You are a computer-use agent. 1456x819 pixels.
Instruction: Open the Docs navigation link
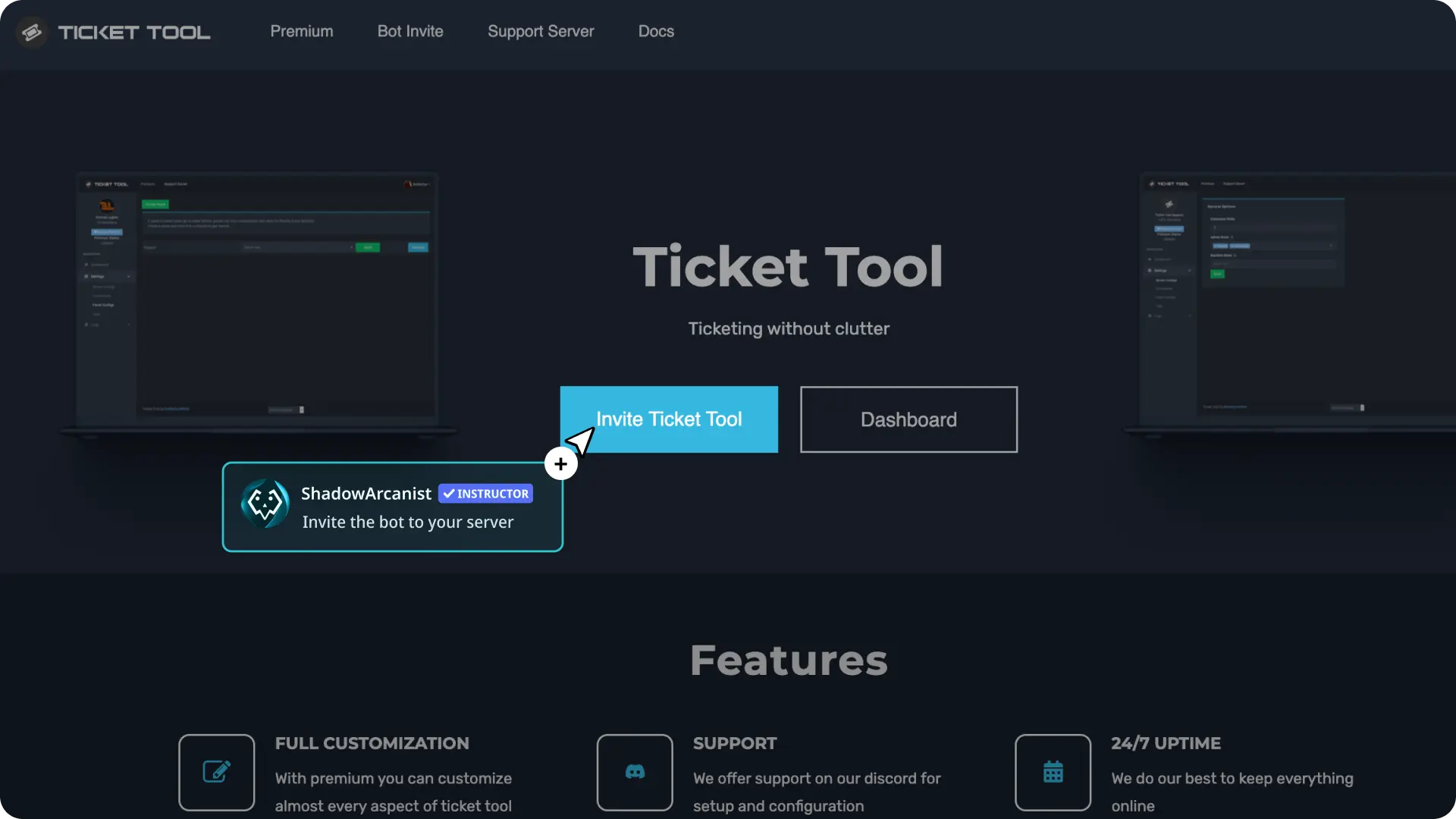point(656,31)
